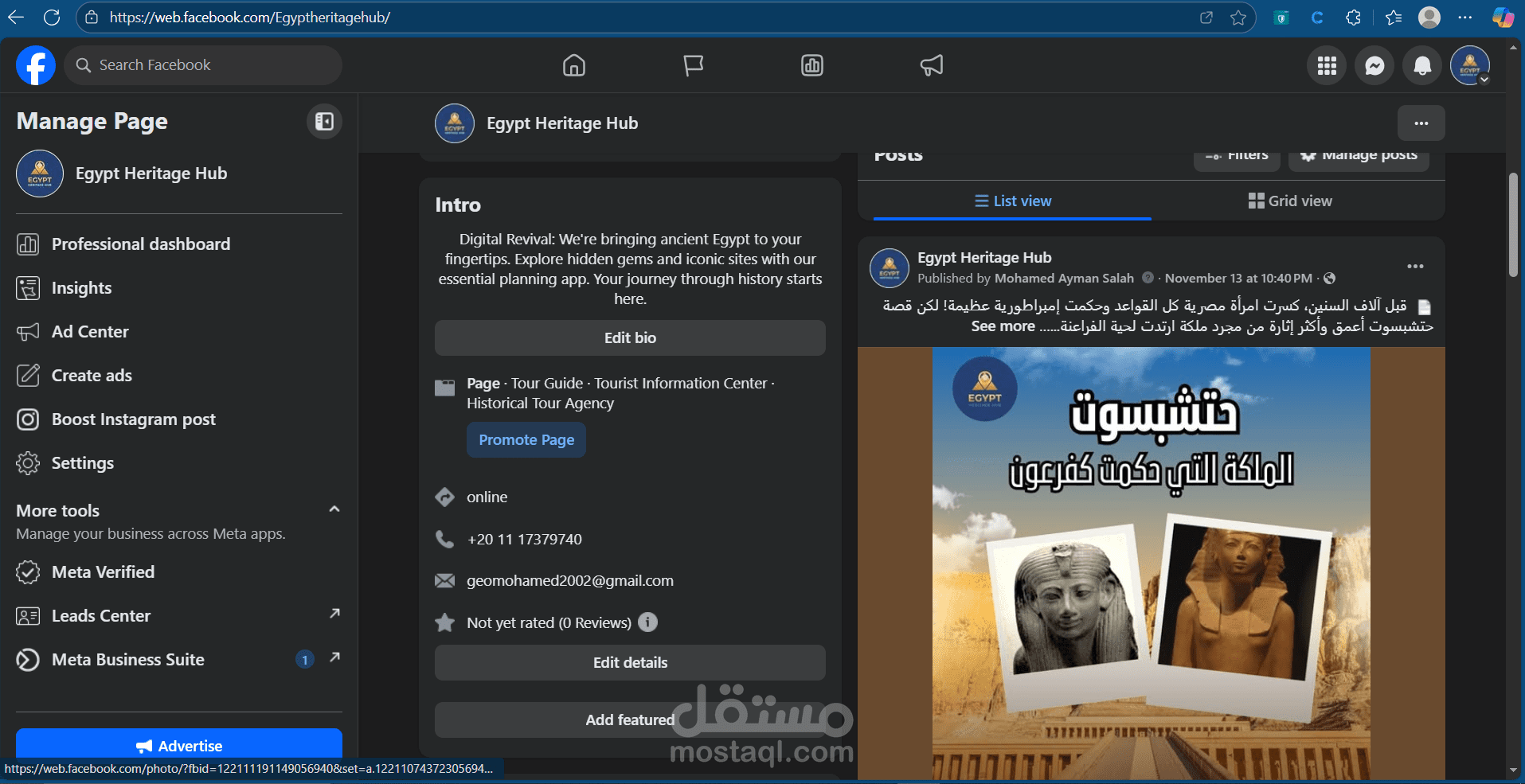The width and height of the screenshot is (1525, 784).
Task: Open the notifications bell
Action: pos(1422,65)
